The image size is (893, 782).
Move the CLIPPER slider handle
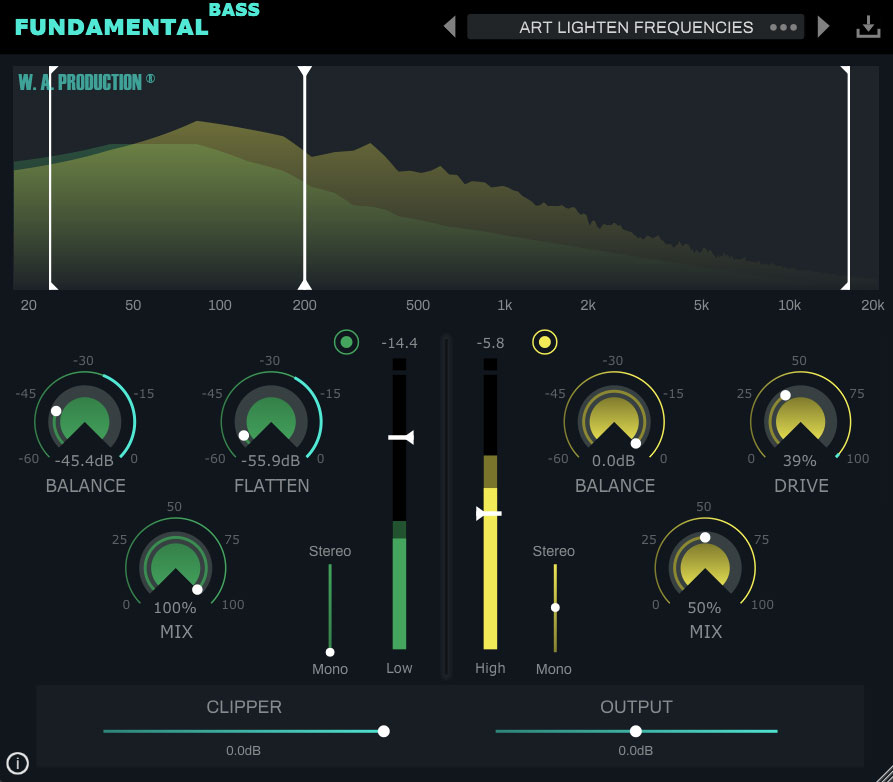tap(383, 731)
